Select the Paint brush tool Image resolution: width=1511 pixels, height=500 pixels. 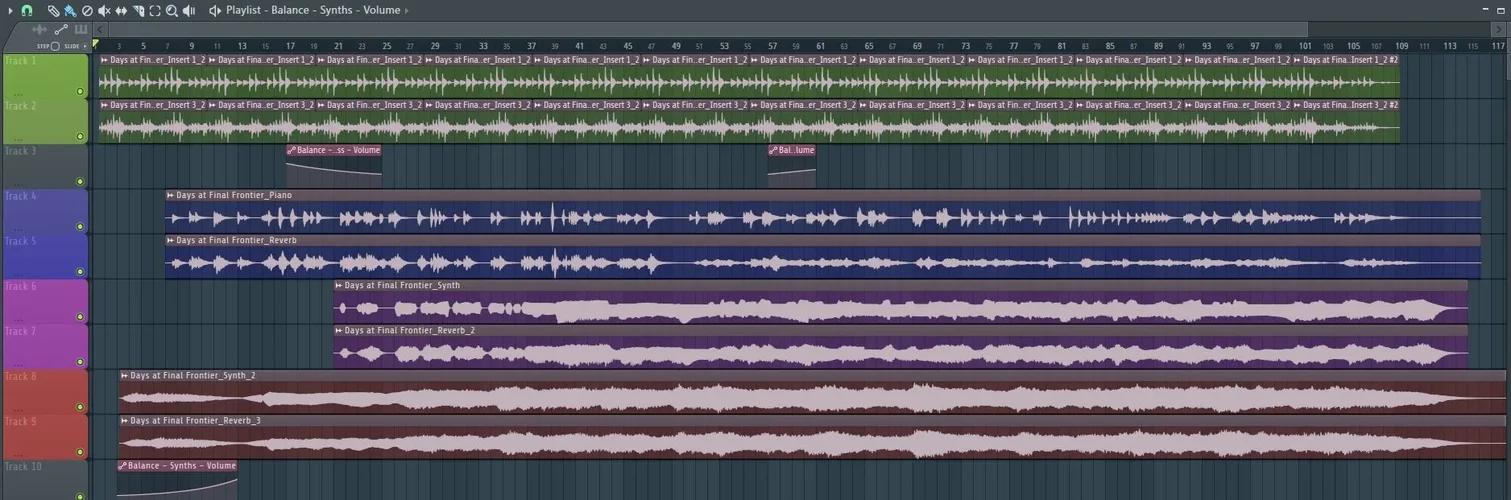pos(69,10)
